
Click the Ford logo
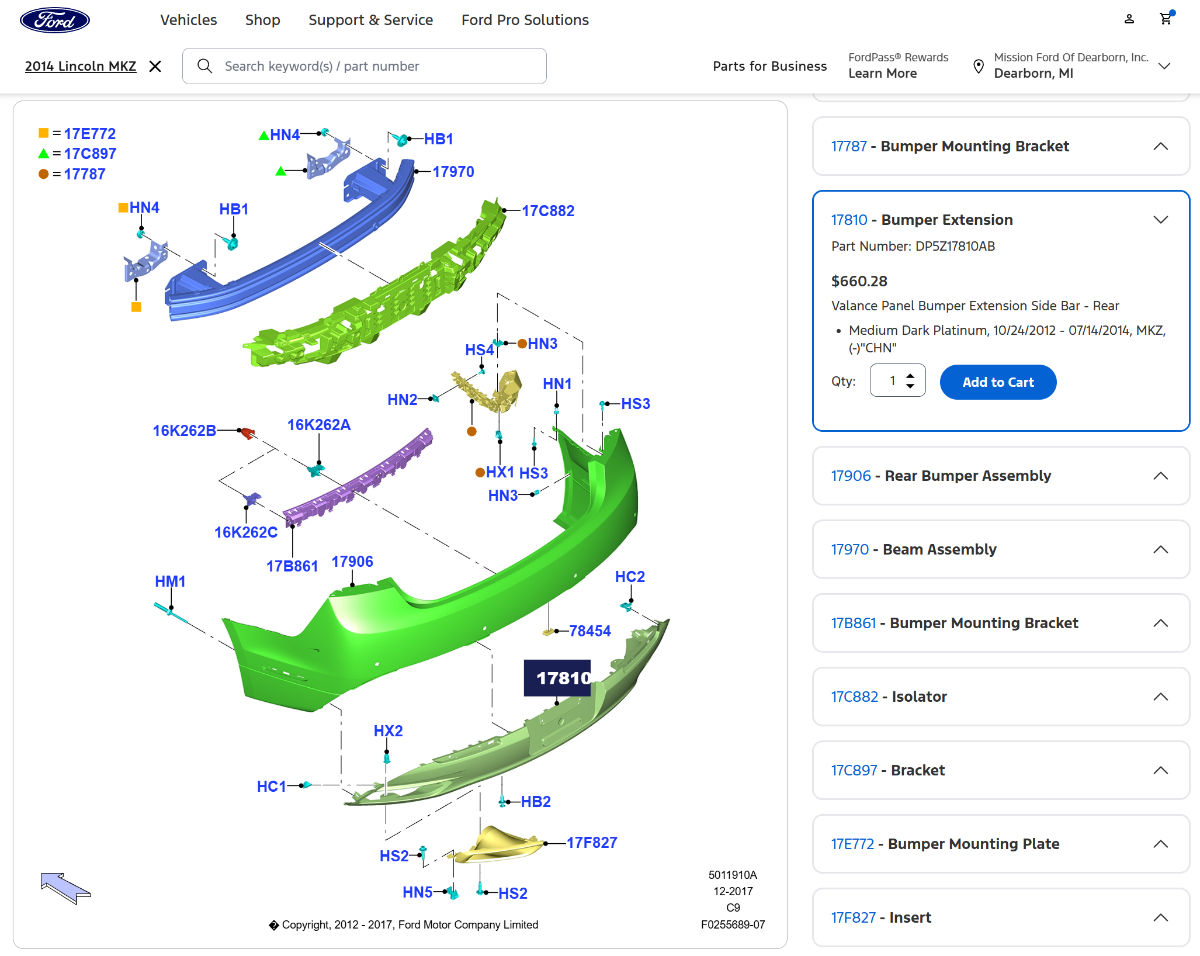55,20
